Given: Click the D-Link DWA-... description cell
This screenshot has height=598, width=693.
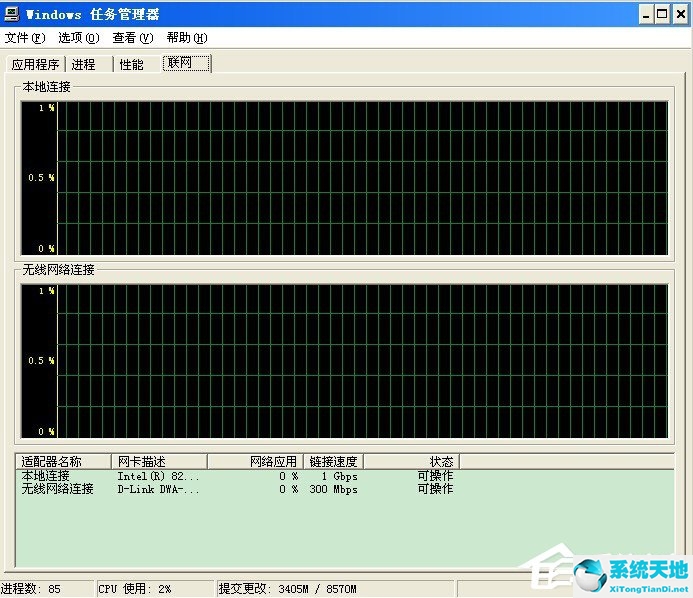Looking at the screenshot, I should [x=158, y=489].
